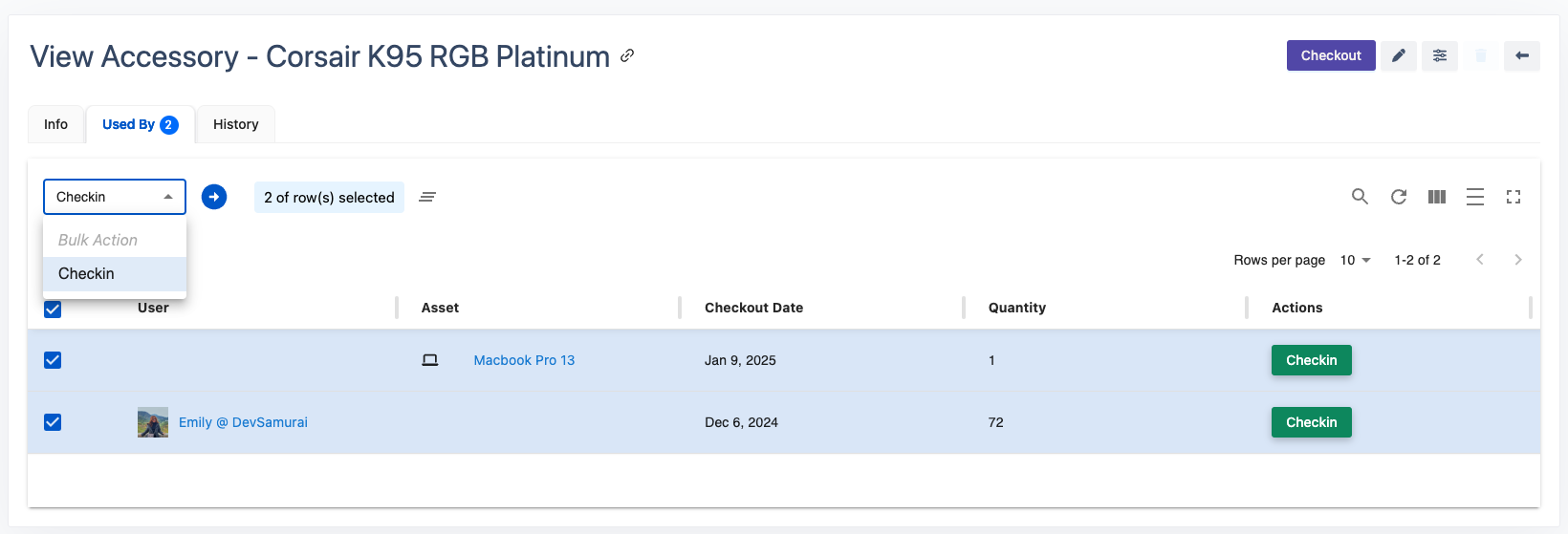Click the row density icon
Image resolution: width=1568 pixels, height=534 pixels.
click(x=1474, y=197)
